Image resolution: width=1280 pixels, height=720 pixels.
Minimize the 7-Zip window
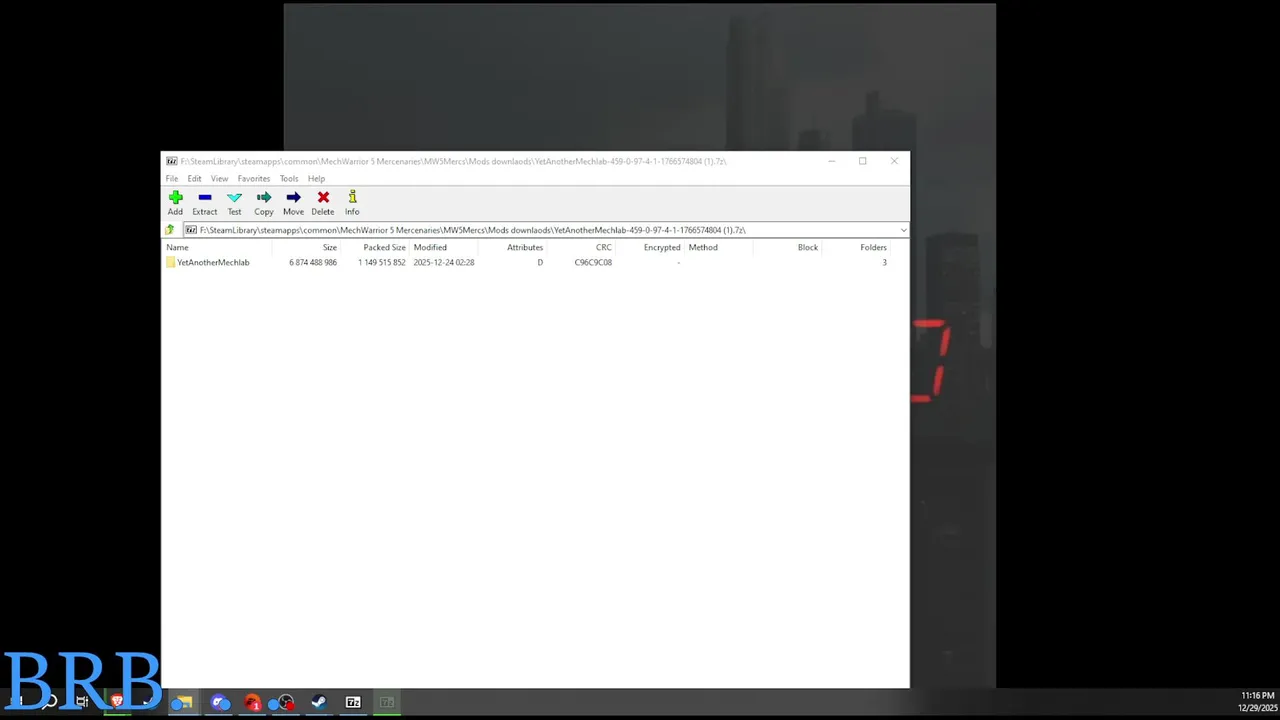click(x=831, y=161)
